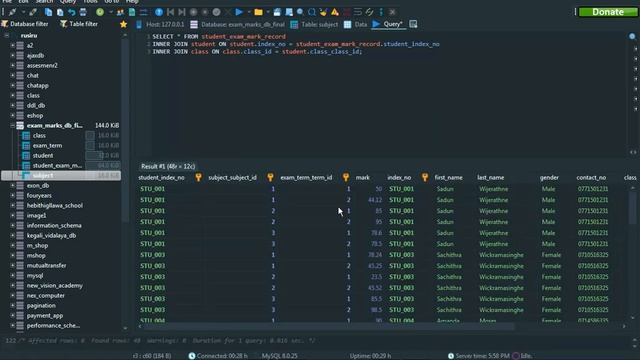This screenshot has width=640, height=360.
Task: Click the green refresh icon
Action: click(100, 12)
